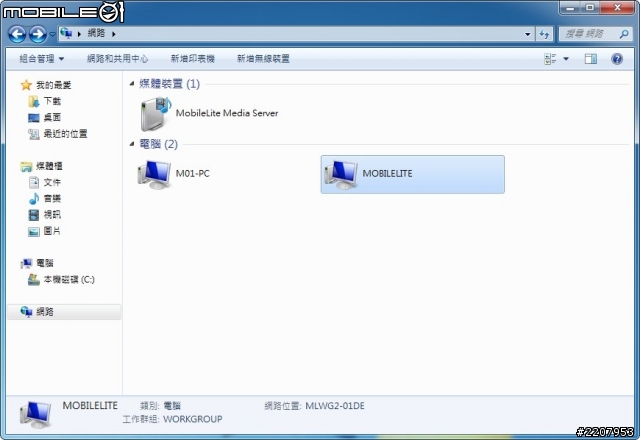Click the 網路 icon in the sidebar
This screenshot has width=640, height=440.
[26, 312]
